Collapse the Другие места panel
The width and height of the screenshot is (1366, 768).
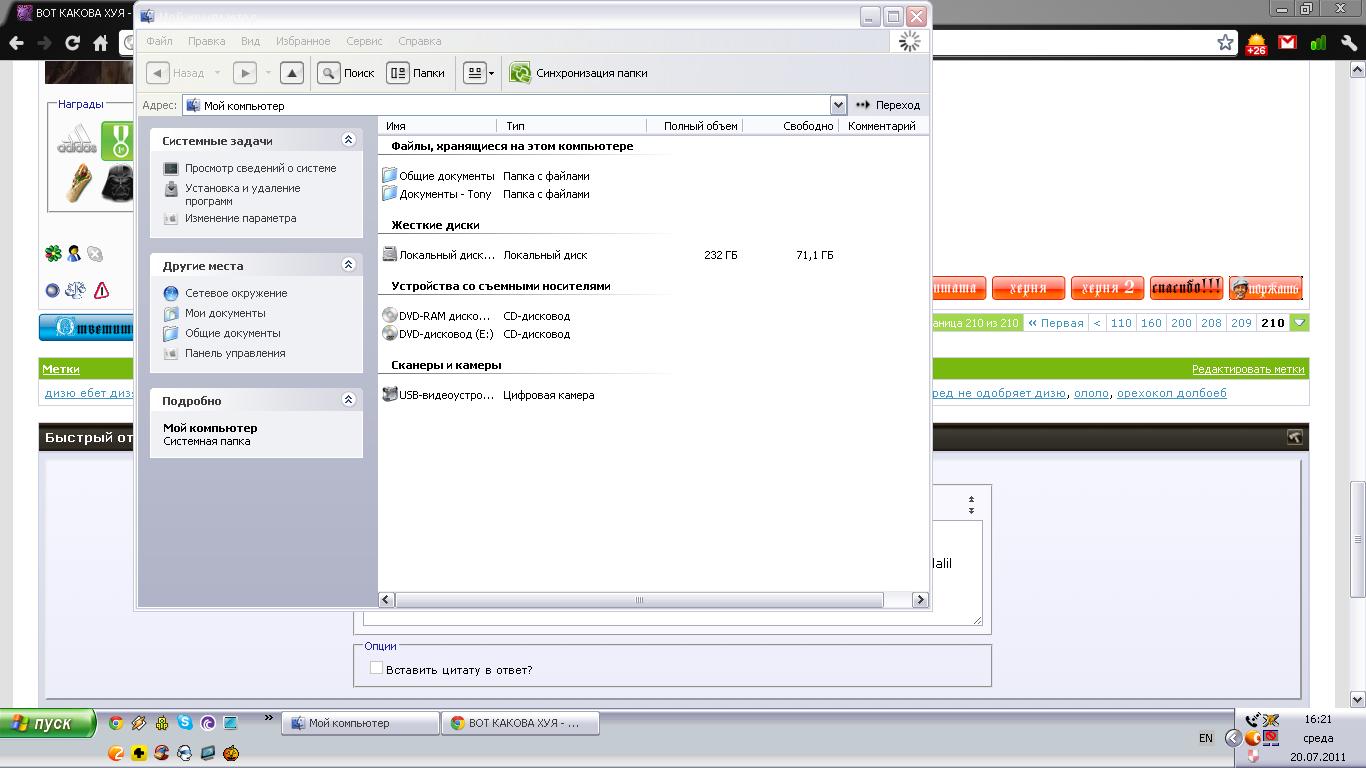348,265
